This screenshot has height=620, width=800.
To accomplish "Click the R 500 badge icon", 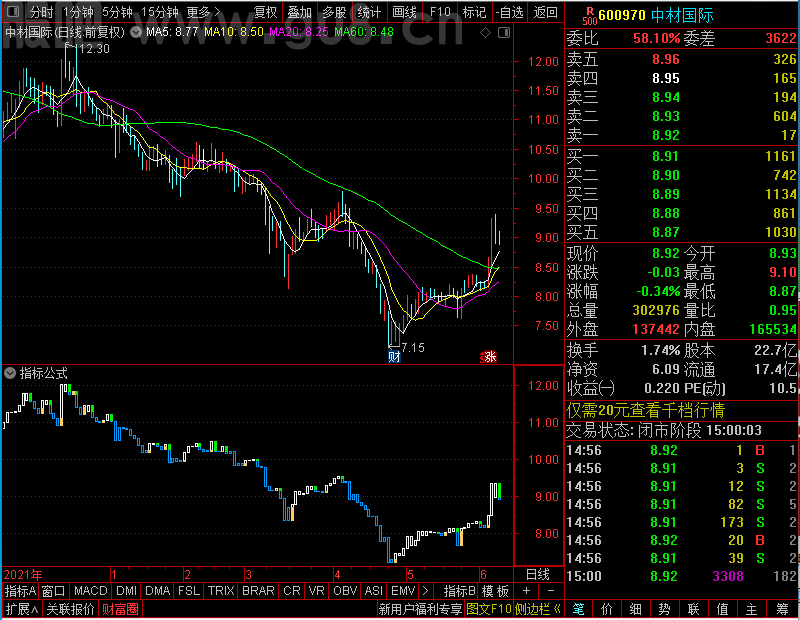I will point(590,16).
